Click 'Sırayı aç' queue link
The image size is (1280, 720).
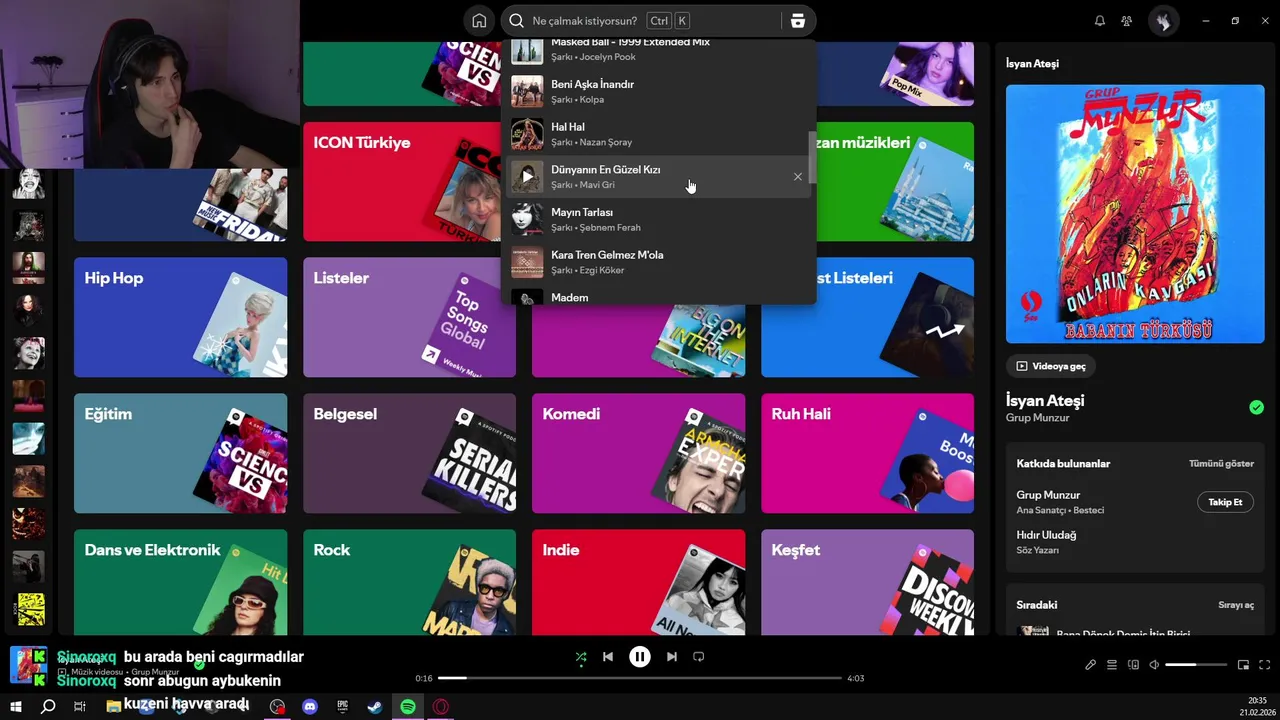pyautogui.click(x=1236, y=605)
